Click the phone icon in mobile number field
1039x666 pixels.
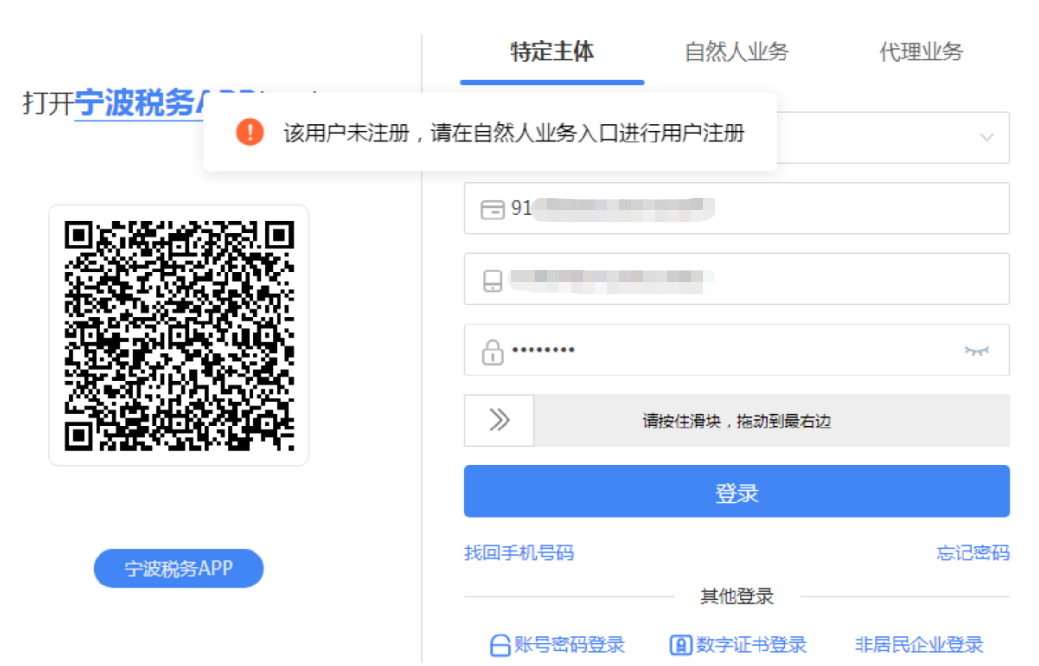[492, 281]
